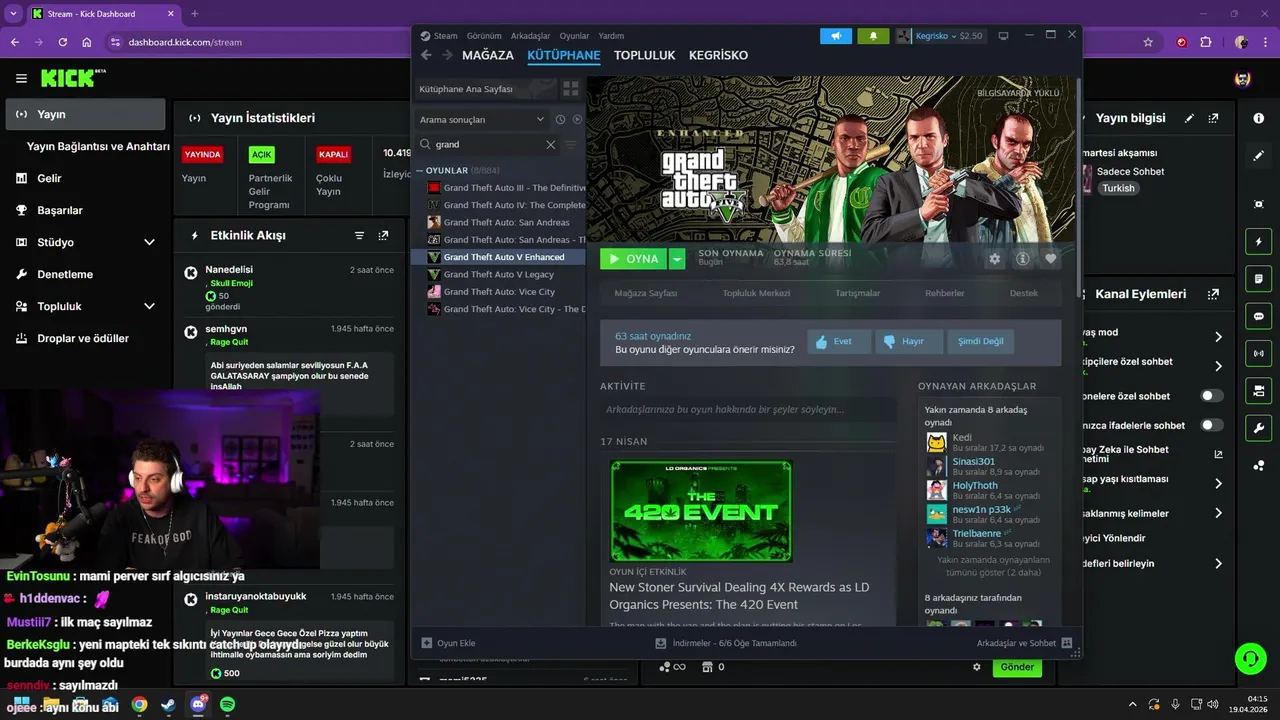This screenshot has width=1280, height=720.
Task: Open Arkadaşlar ve Sohbet
Action: 1024,643
